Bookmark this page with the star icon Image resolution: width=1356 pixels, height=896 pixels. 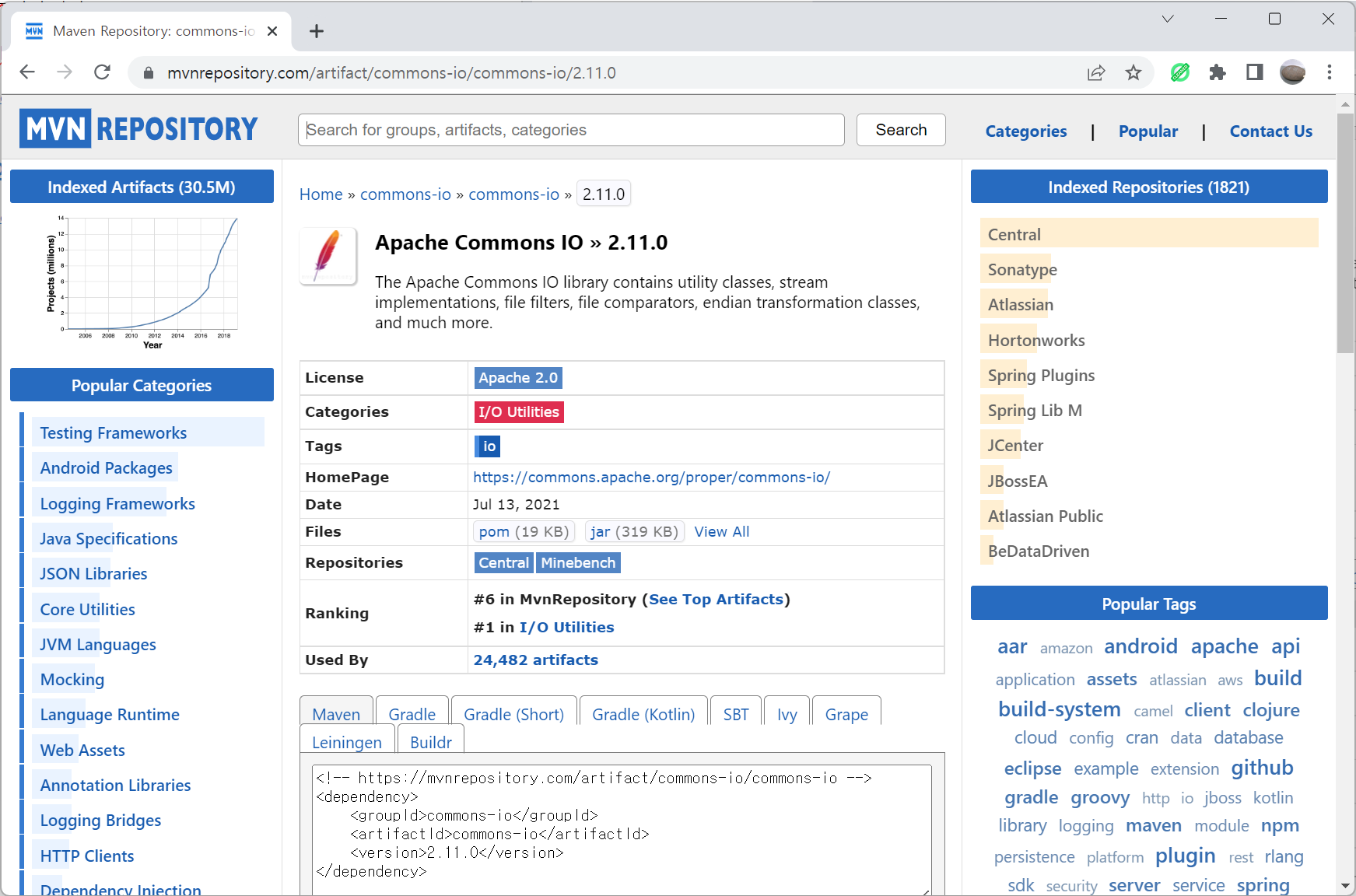coord(1134,72)
